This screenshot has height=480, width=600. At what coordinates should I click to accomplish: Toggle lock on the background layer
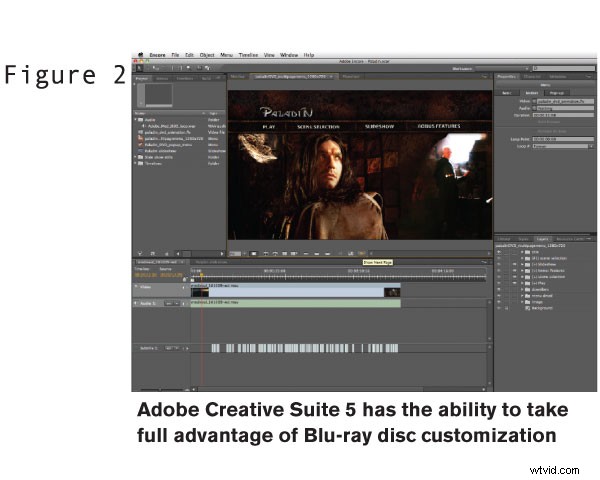(x=506, y=308)
